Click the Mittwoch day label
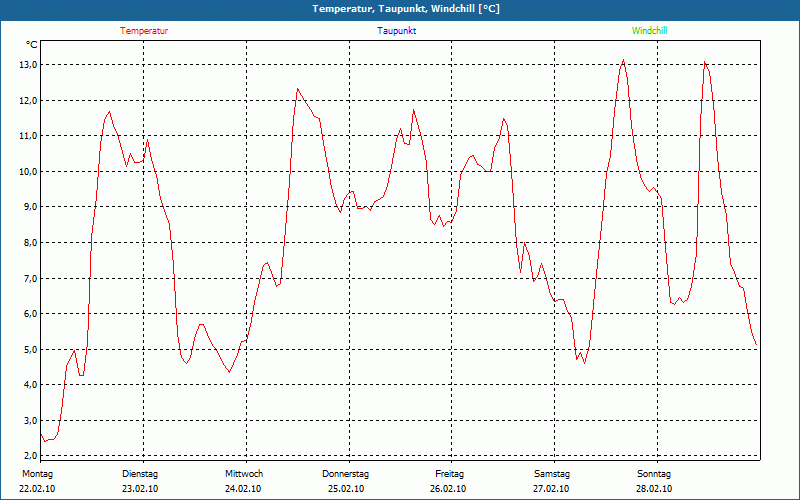Image resolution: width=800 pixels, height=500 pixels. [244, 474]
